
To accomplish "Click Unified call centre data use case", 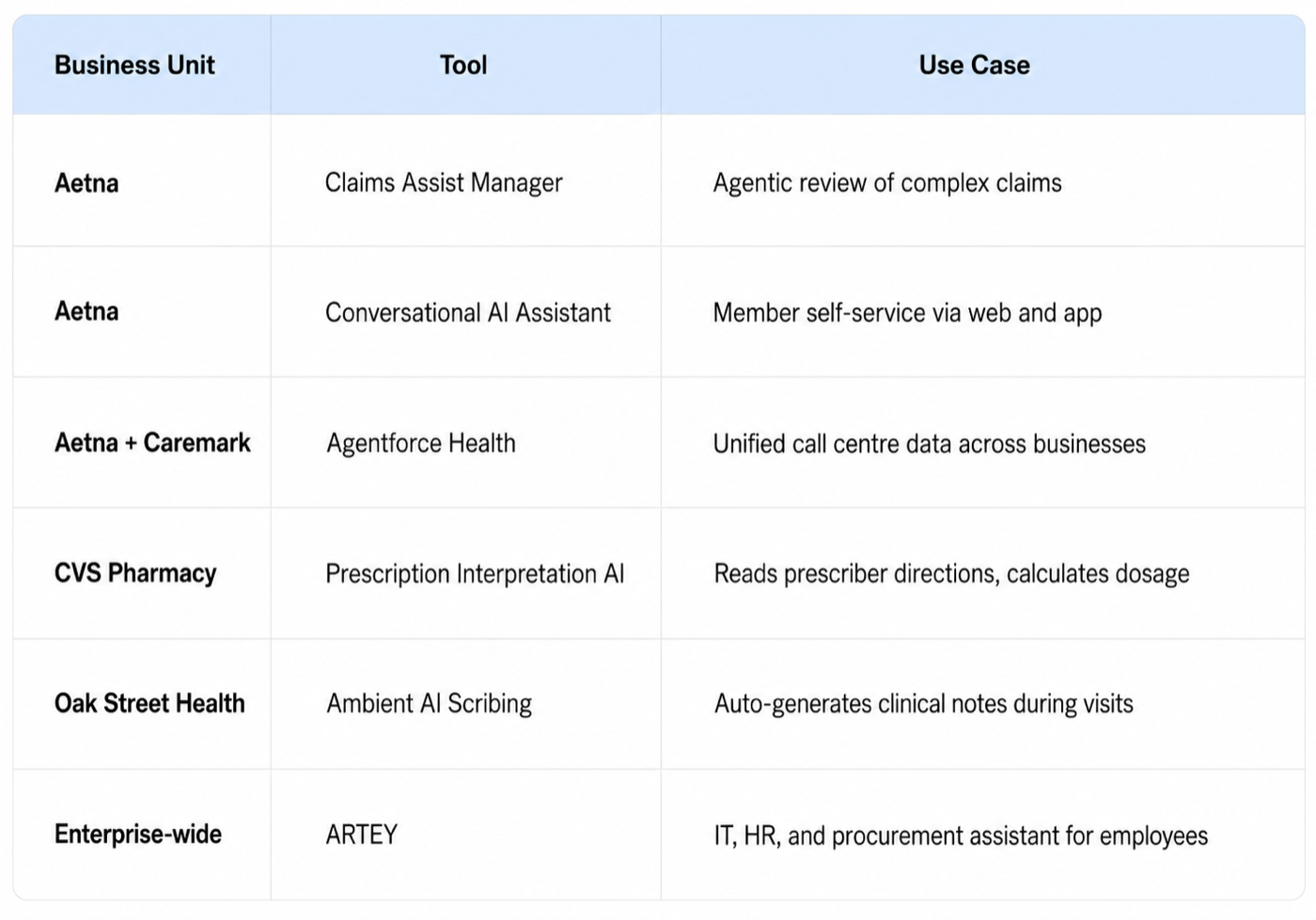I will pos(930,444).
